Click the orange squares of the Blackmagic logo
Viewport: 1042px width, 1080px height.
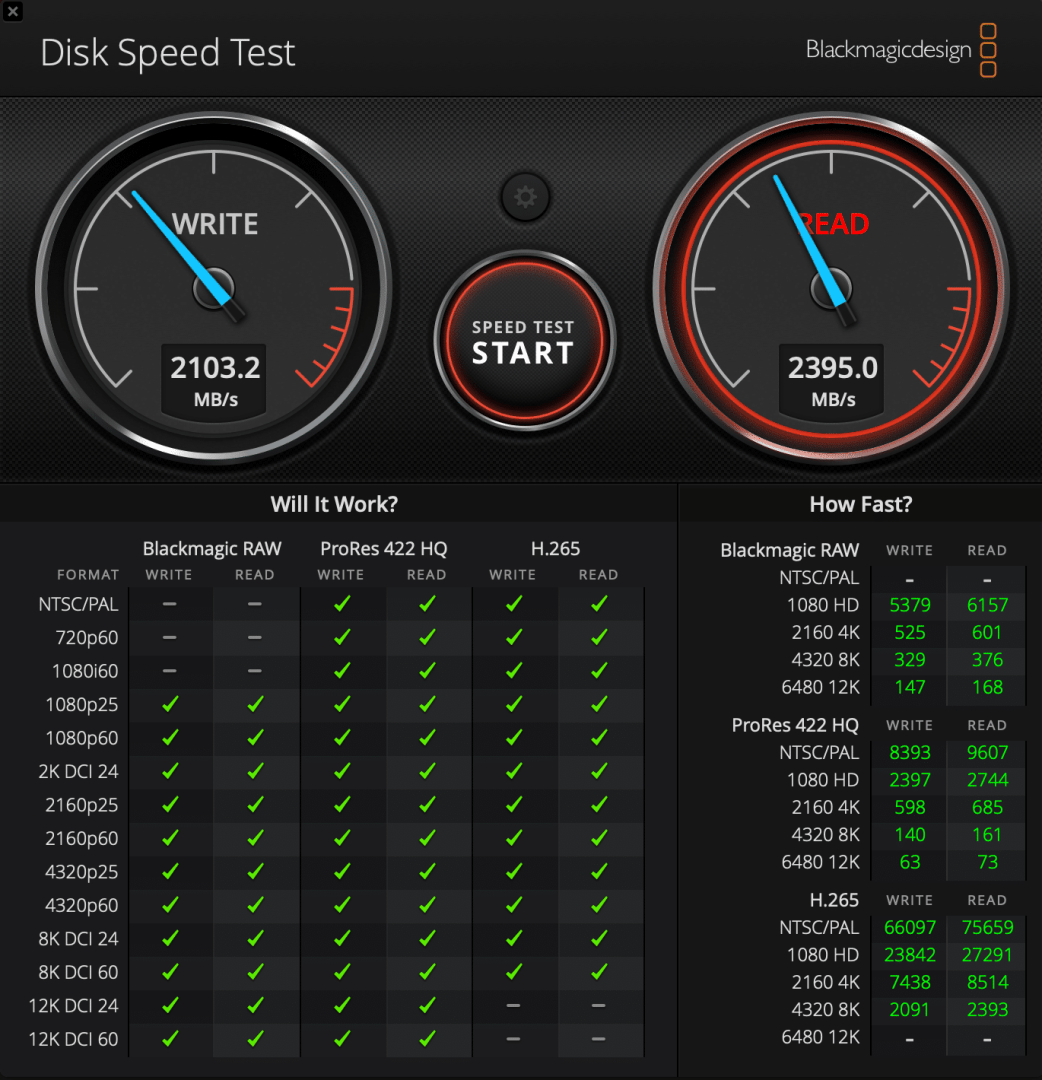coord(988,49)
